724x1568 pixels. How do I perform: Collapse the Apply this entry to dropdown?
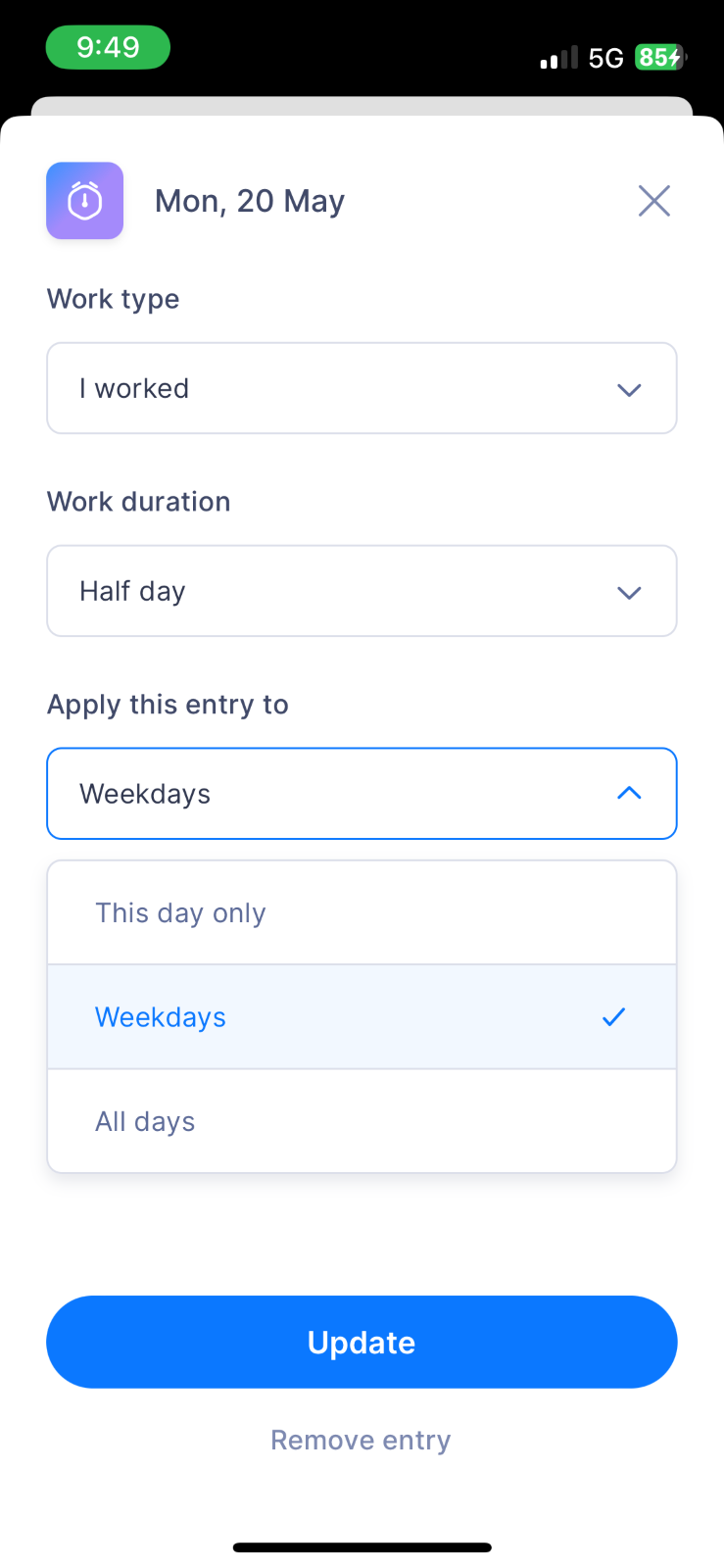click(x=362, y=794)
